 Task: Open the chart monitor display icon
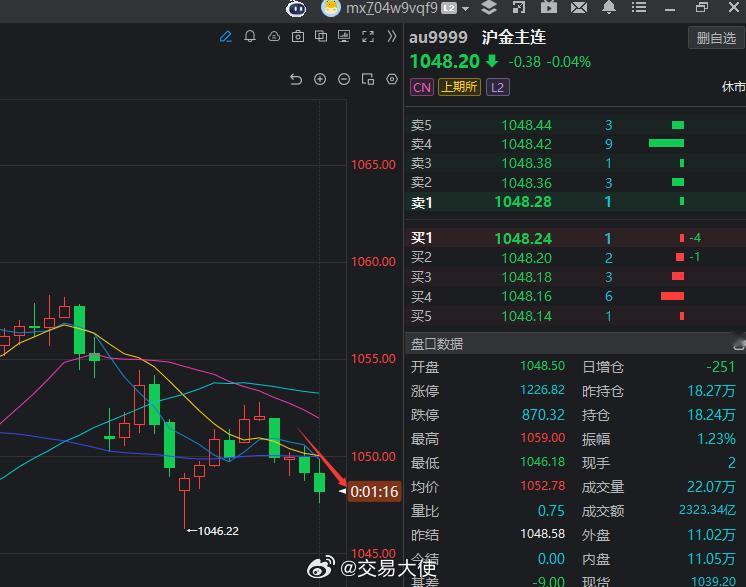click(x=344, y=37)
